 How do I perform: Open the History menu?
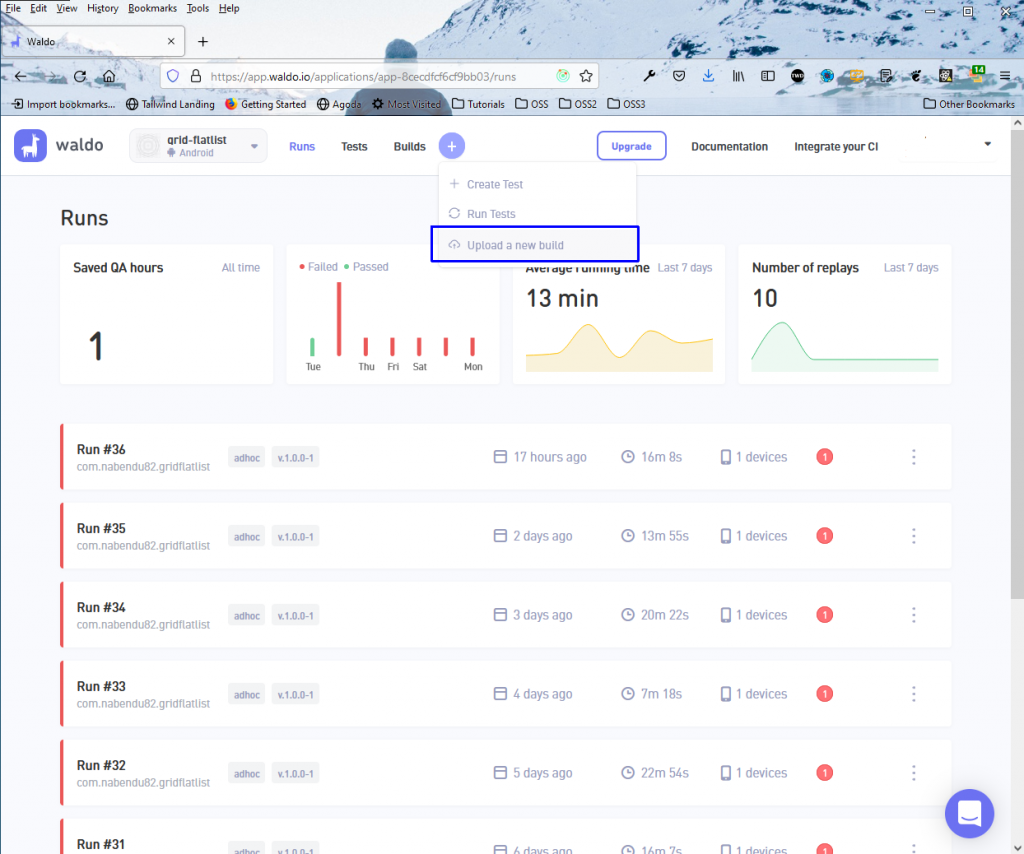[x=103, y=8]
